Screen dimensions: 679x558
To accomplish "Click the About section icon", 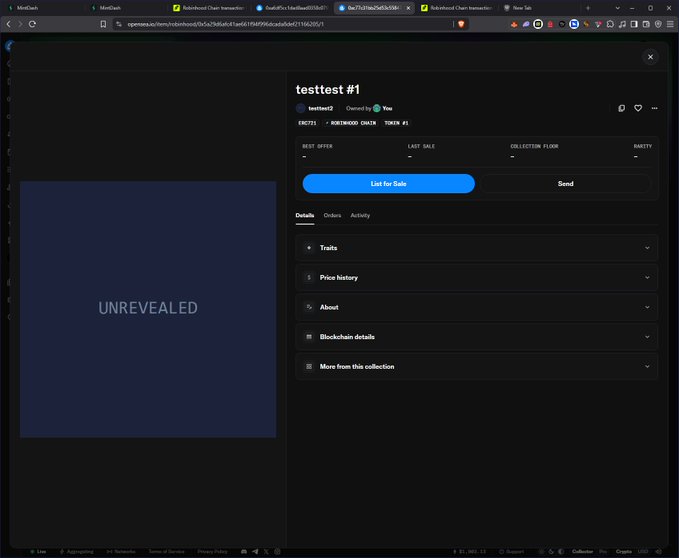I will [x=309, y=307].
